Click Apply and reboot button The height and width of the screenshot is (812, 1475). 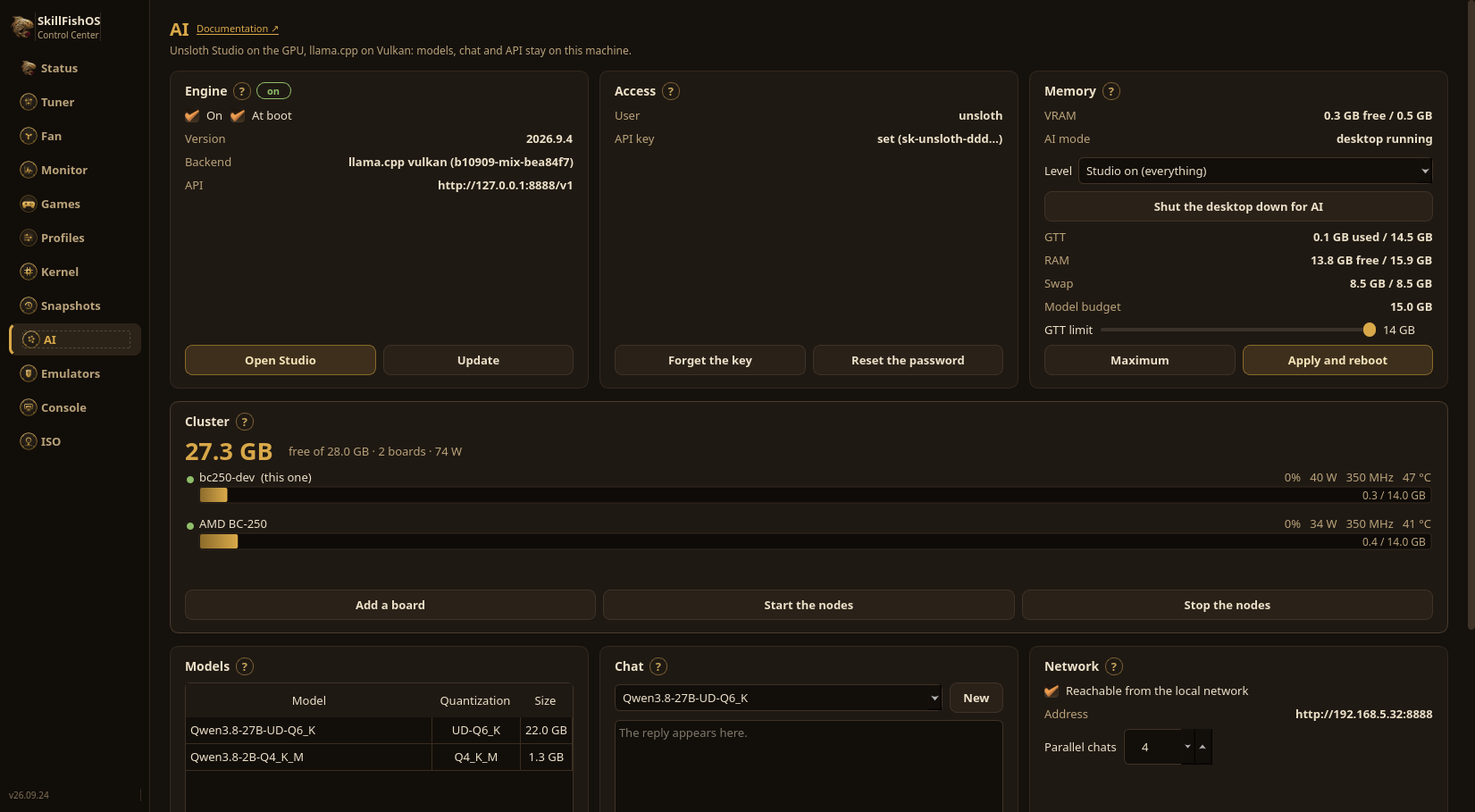pos(1337,360)
